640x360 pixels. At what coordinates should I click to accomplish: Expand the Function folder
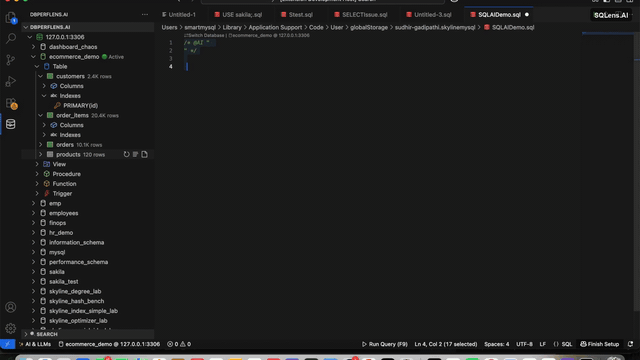(x=37, y=184)
